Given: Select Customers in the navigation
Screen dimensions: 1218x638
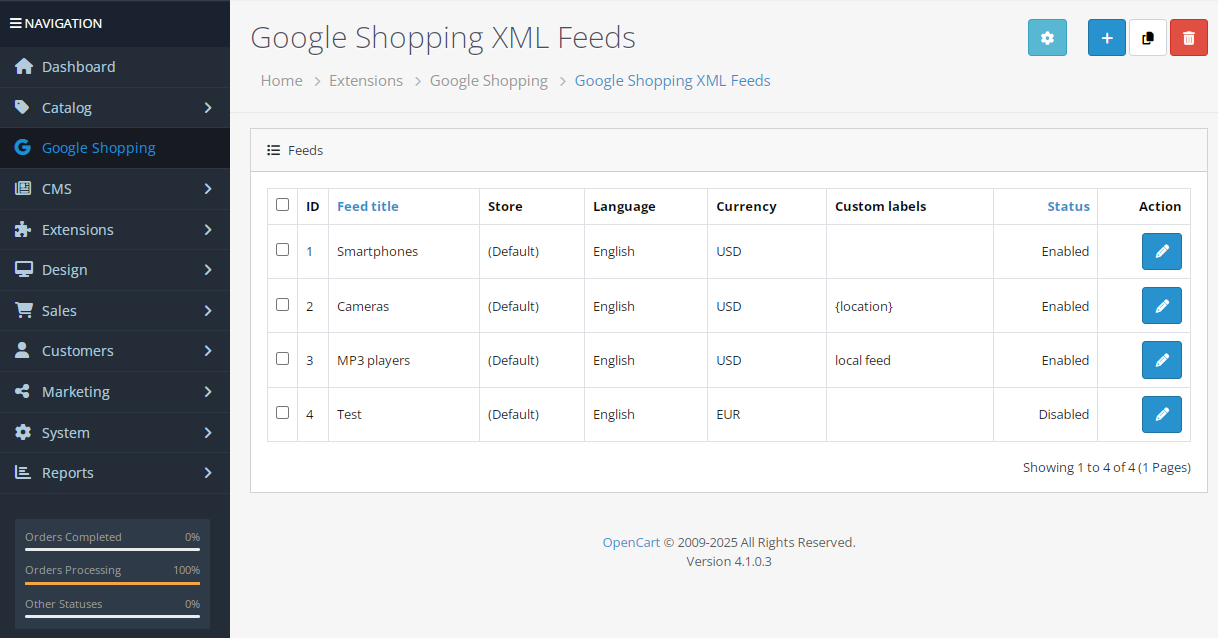Looking at the screenshot, I should [115, 351].
